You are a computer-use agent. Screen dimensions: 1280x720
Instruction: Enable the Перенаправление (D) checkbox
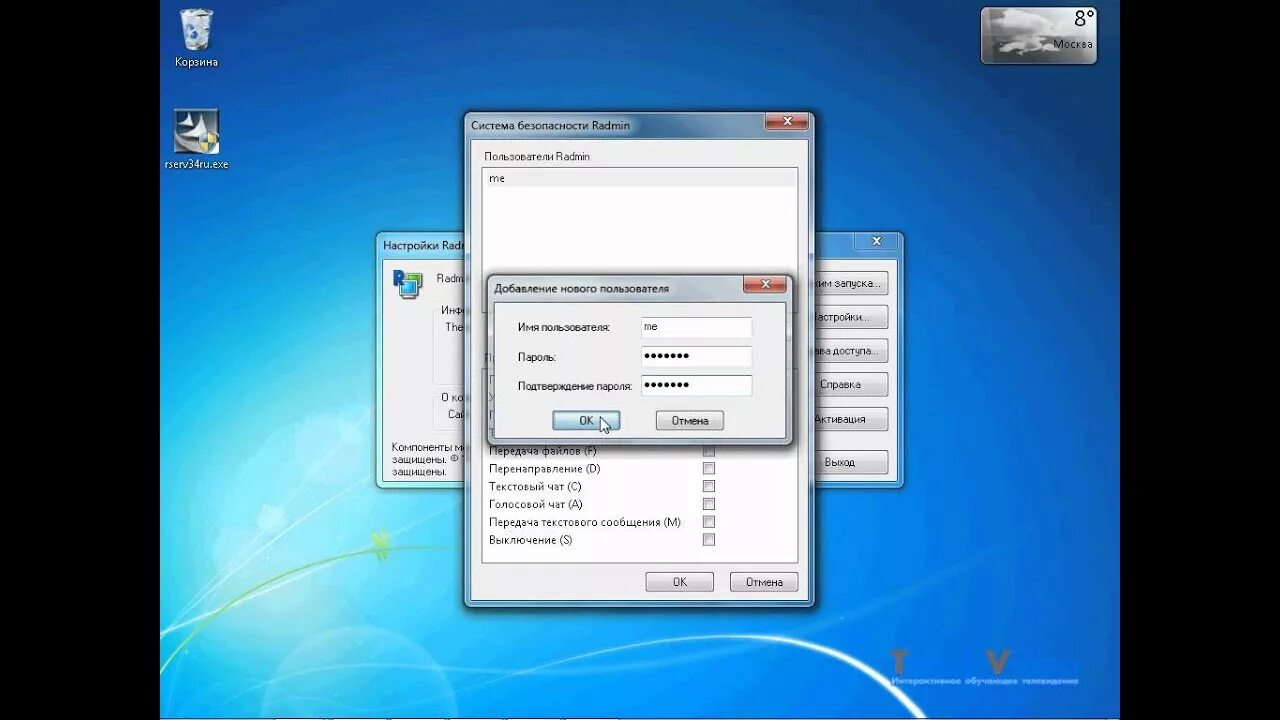click(709, 468)
